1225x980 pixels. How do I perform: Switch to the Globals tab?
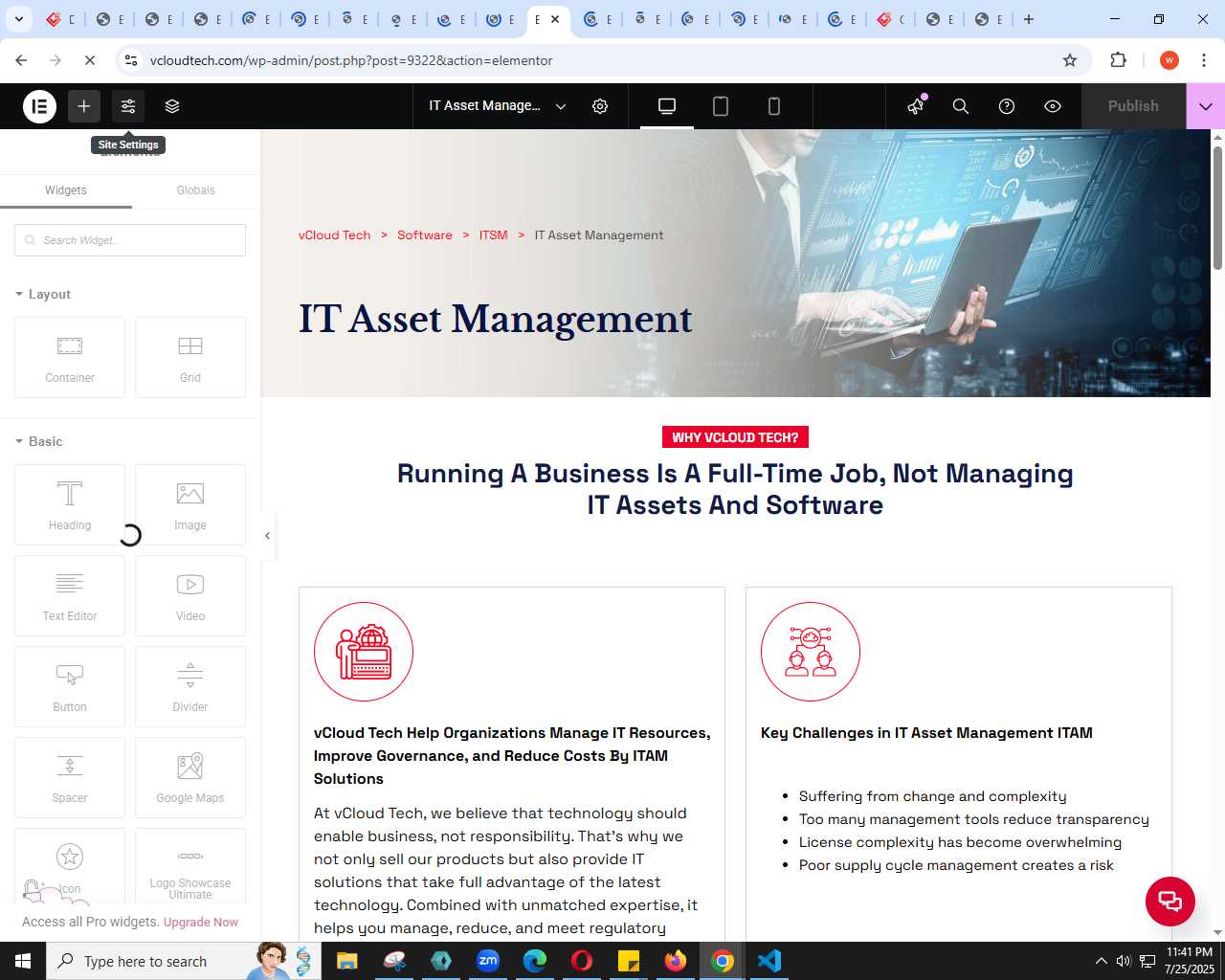point(196,190)
